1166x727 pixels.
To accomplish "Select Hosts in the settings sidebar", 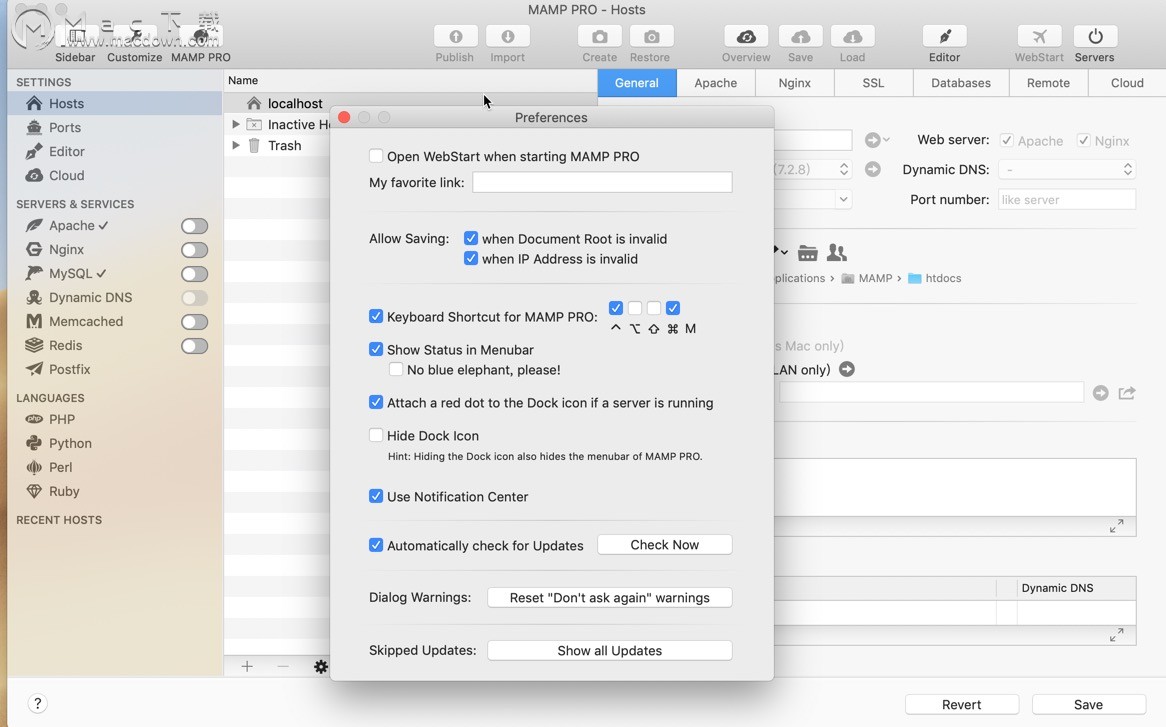I will [115, 103].
